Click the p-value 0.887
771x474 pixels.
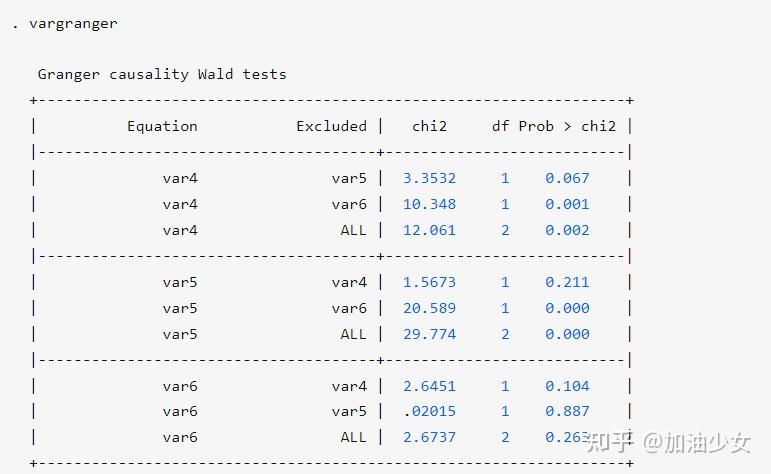click(567, 411)
